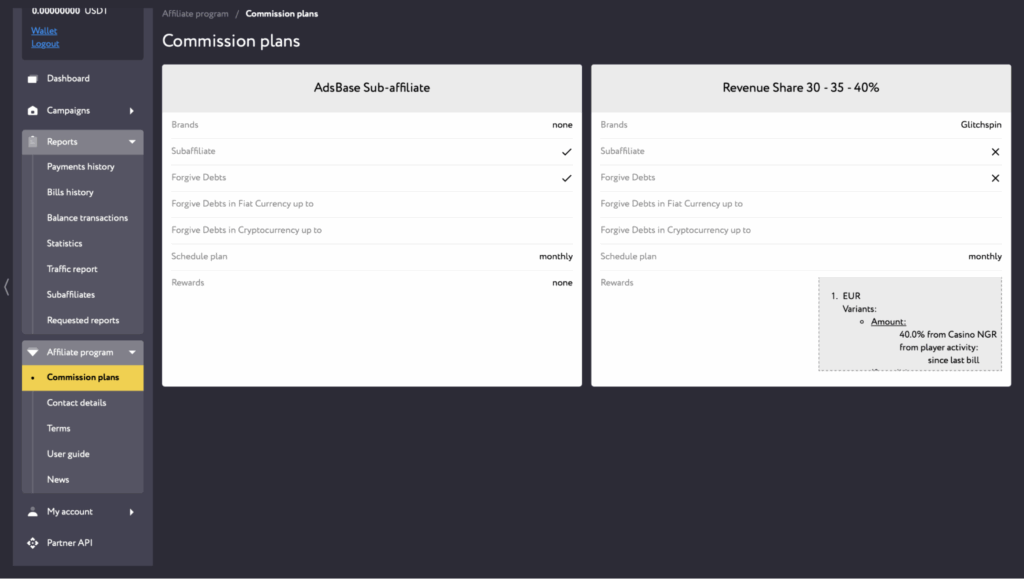Click the Dashboard monitor icon
This screenshot has width=1024, height=579.
tap(33, 79)
